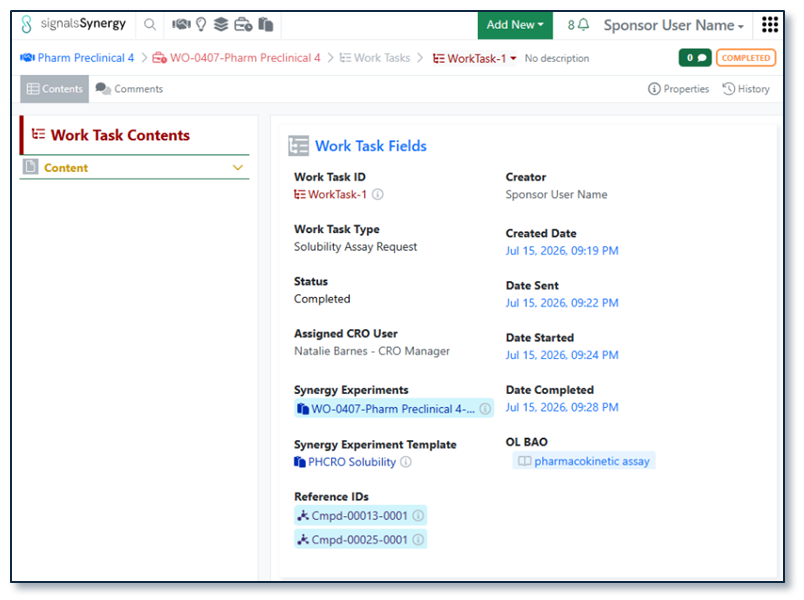Click the signalsSynergy logo
Screen dimensions: 804x600
point(73,24)
